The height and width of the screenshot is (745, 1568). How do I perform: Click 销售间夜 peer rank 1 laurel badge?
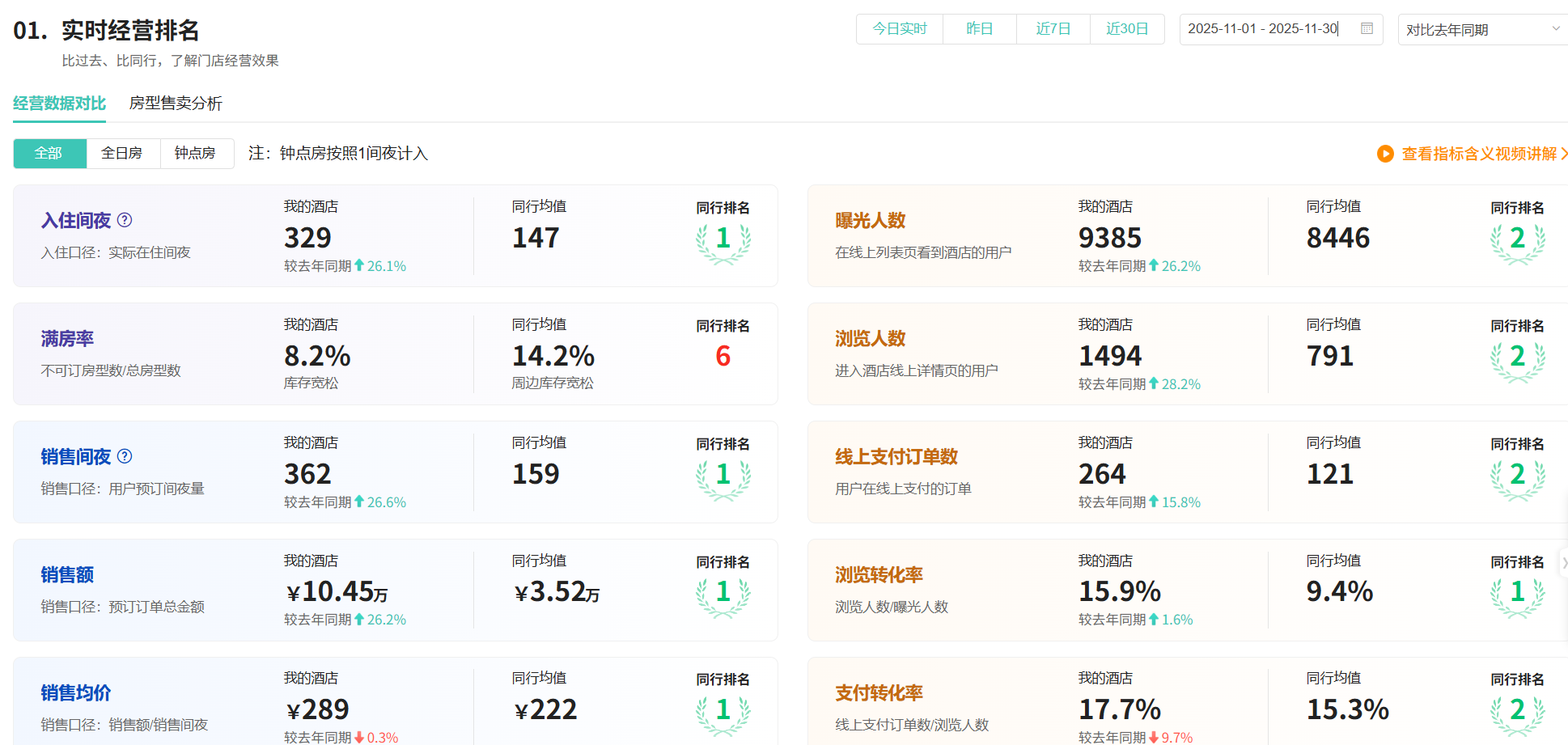(723, 479)
